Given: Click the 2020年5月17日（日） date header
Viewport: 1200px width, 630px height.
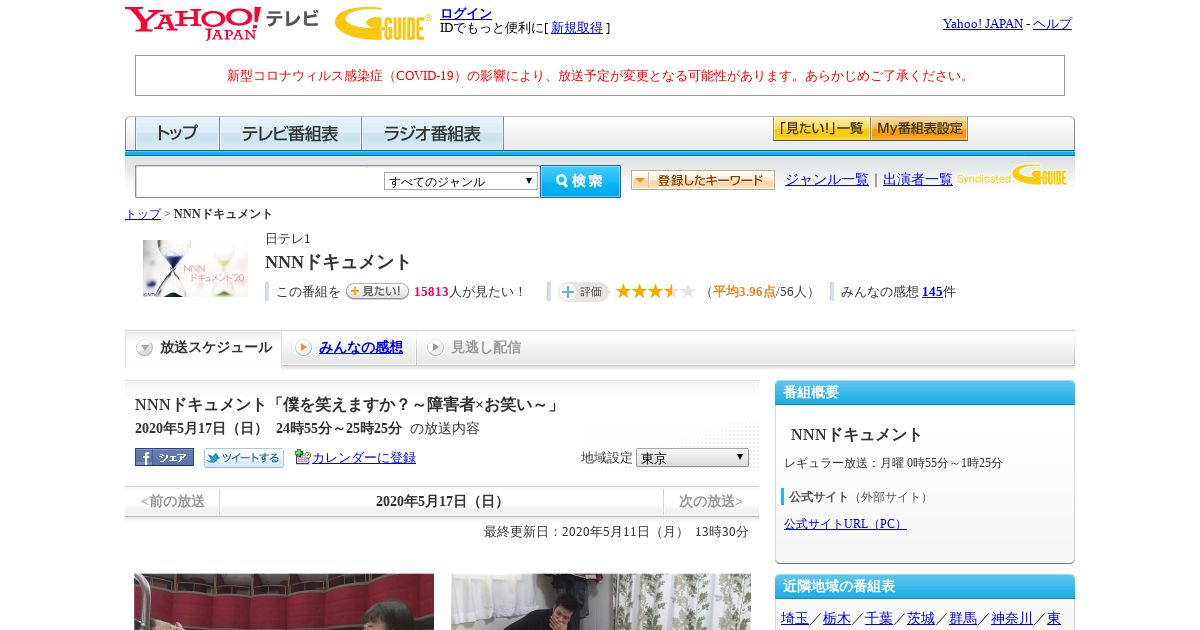Looking at the screenshot, I should pos(442,501).
